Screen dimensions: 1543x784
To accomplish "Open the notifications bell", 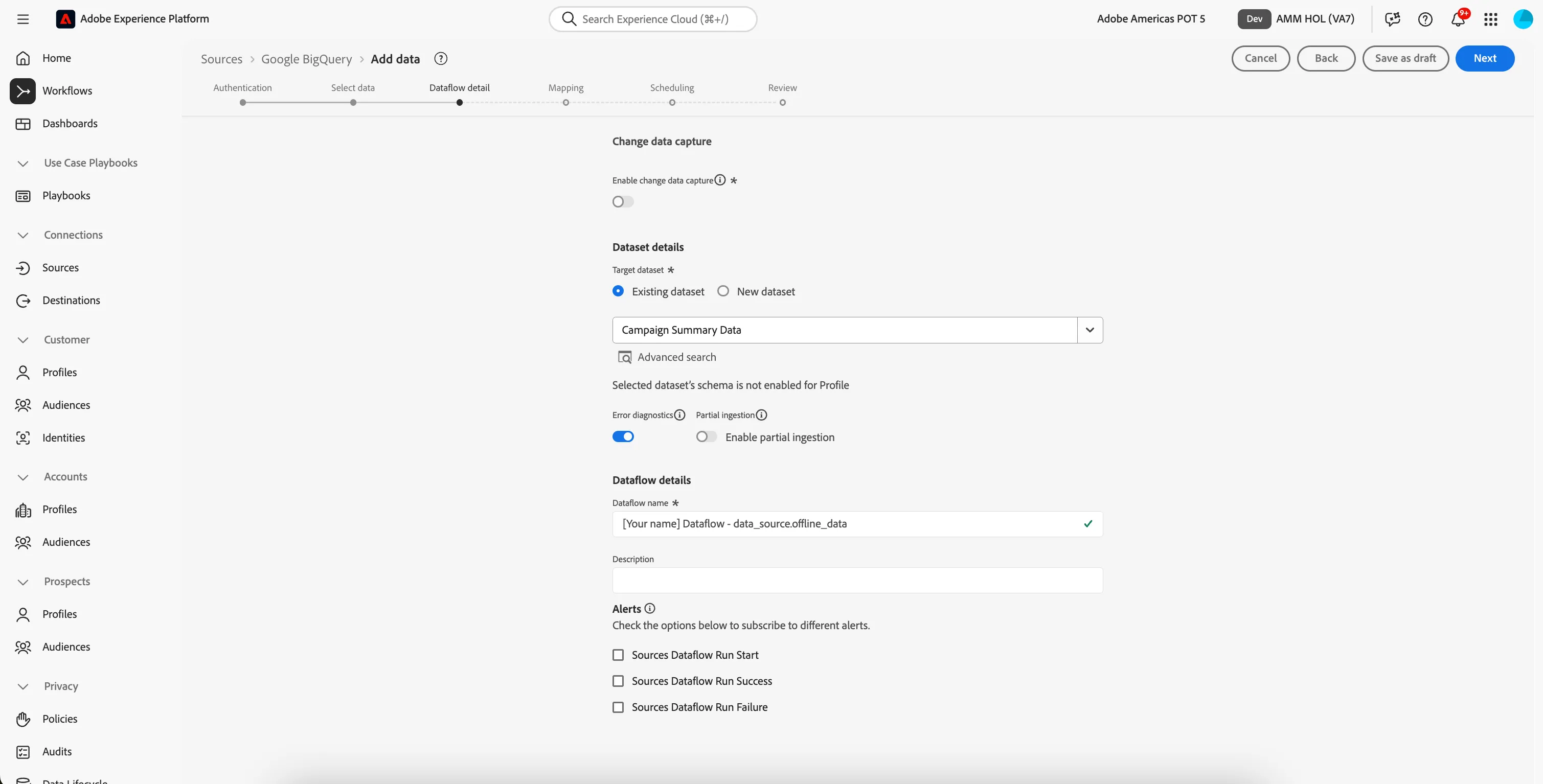I will [1458, 19].
